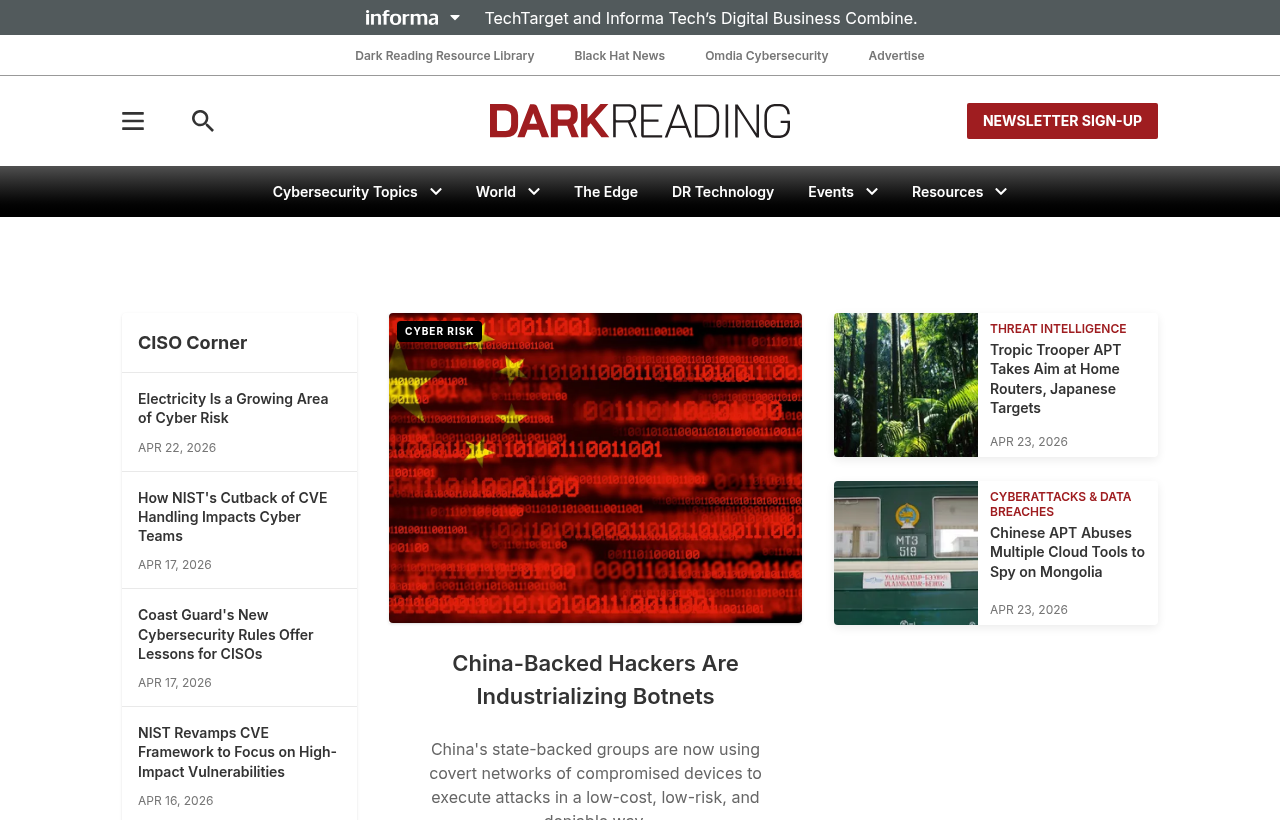Switch to DR Technology section

722,189
